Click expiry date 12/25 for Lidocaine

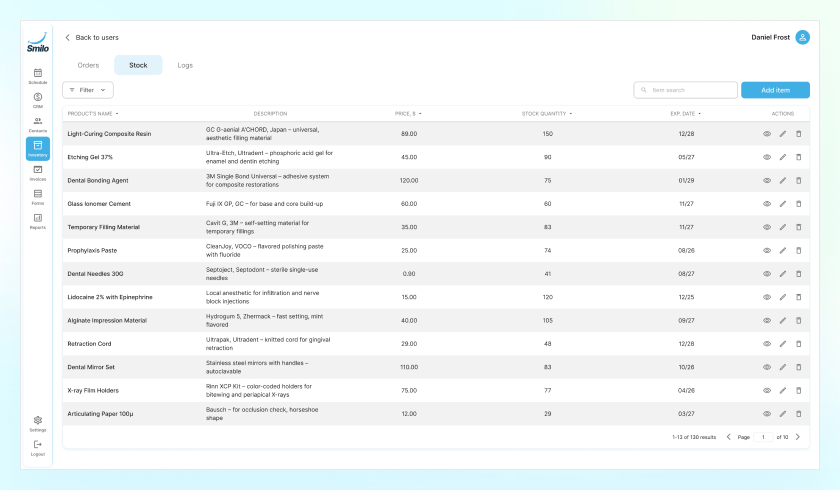click(x=686, y=297)
